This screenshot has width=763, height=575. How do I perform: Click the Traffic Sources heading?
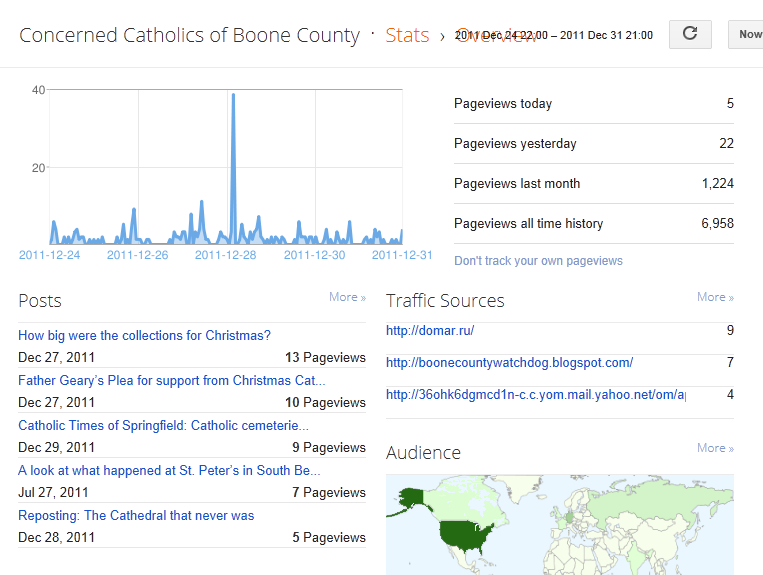point(445,301)
